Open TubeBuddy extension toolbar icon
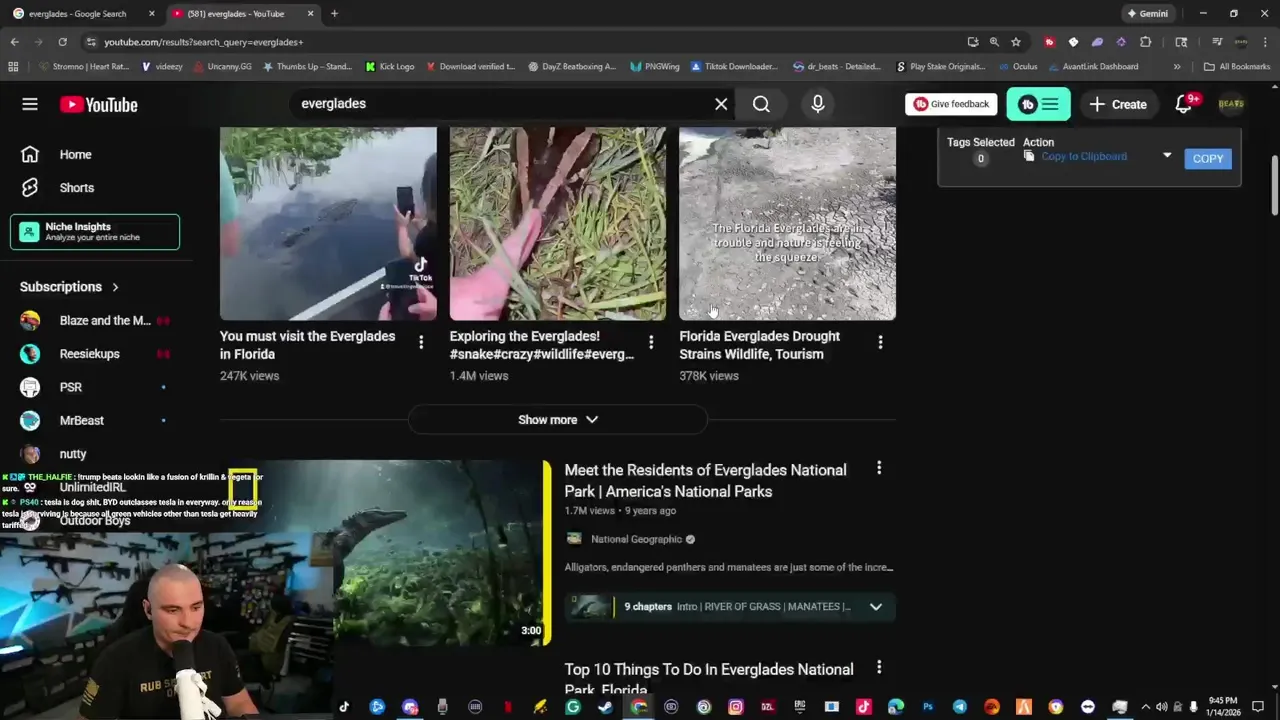This screenshot has height=720, width=1280. 1049,42
